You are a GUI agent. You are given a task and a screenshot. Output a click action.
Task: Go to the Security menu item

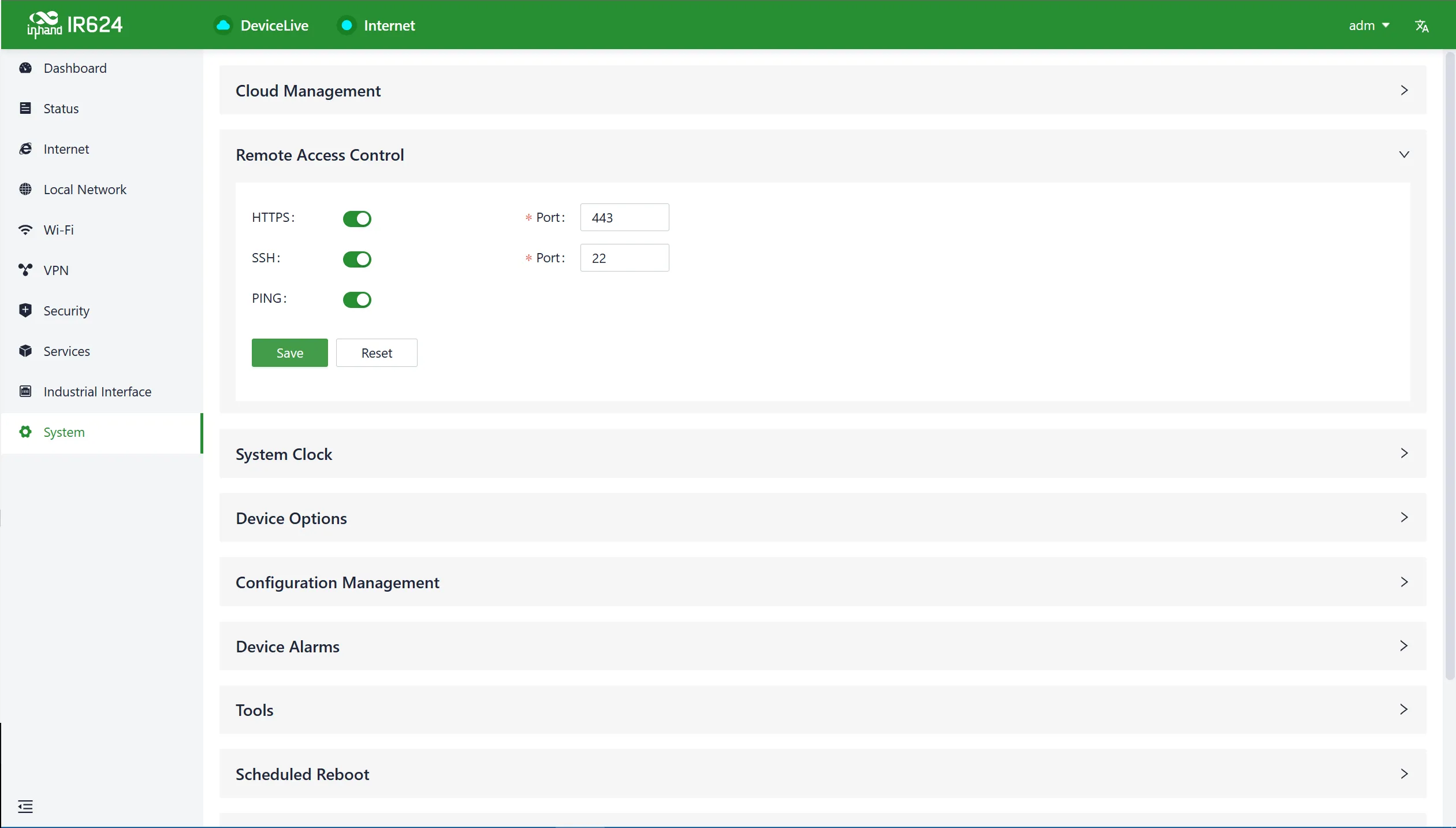[102, 311]
